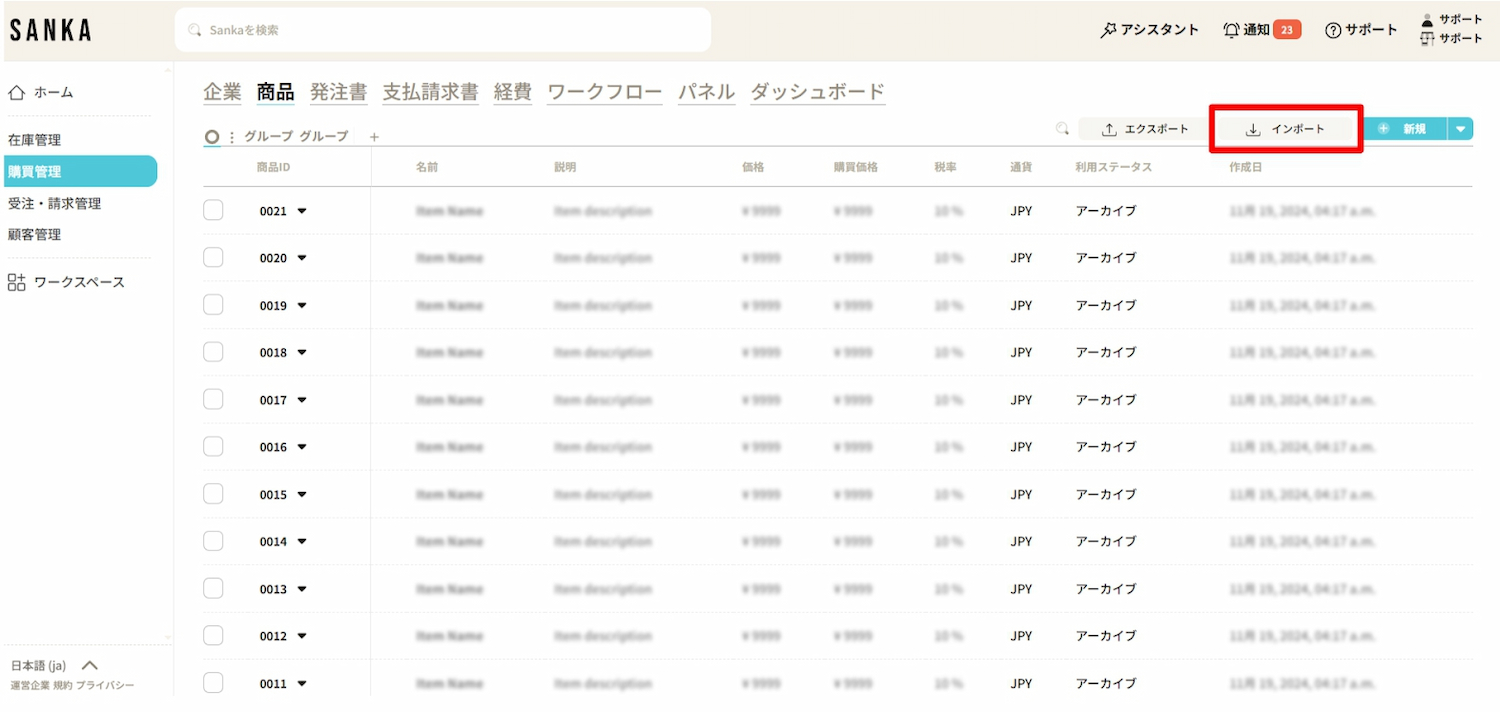Open the three-dot view options menu
Image resolution: width=1500 pixels, height=712 pixels.
[x=232, y=137]
